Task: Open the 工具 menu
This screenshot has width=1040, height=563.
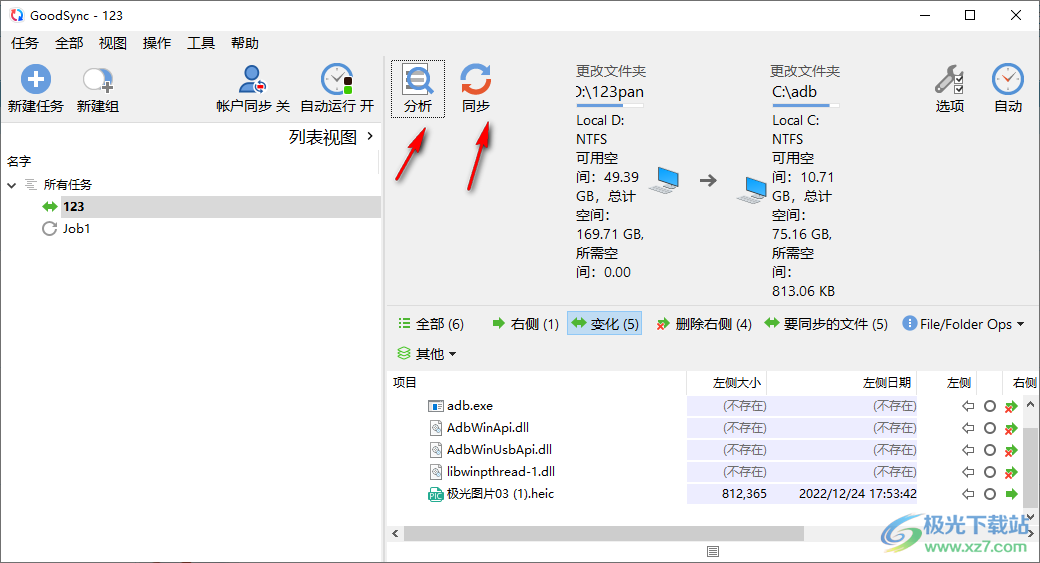Action: pos(201,43)
